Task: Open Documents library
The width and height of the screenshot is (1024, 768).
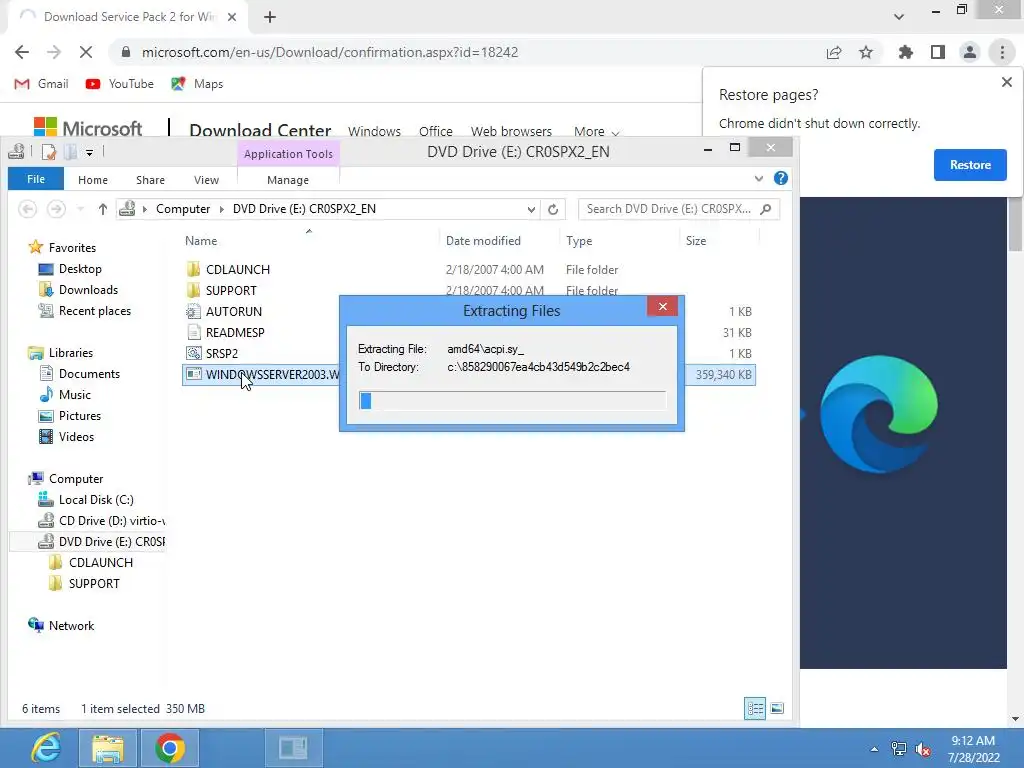Action: pyautogui.click(x=89, y=374)
